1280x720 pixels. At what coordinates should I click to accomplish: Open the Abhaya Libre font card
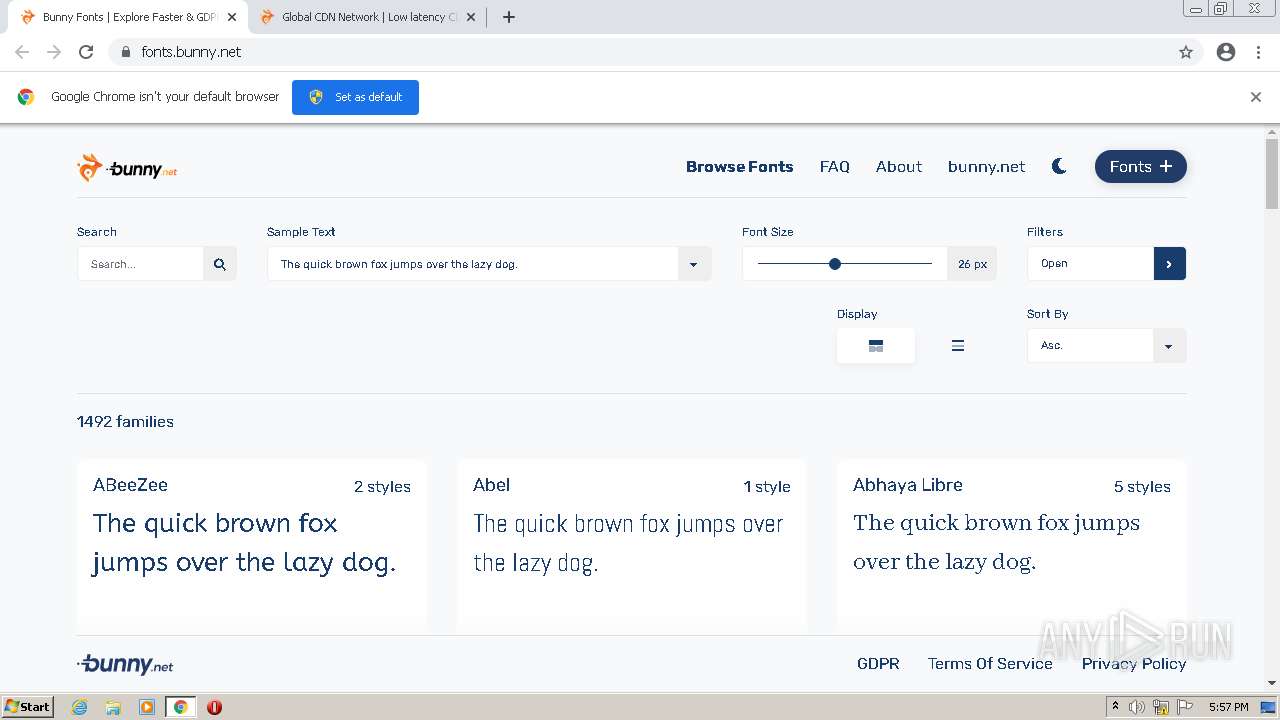coord(1012,545)
